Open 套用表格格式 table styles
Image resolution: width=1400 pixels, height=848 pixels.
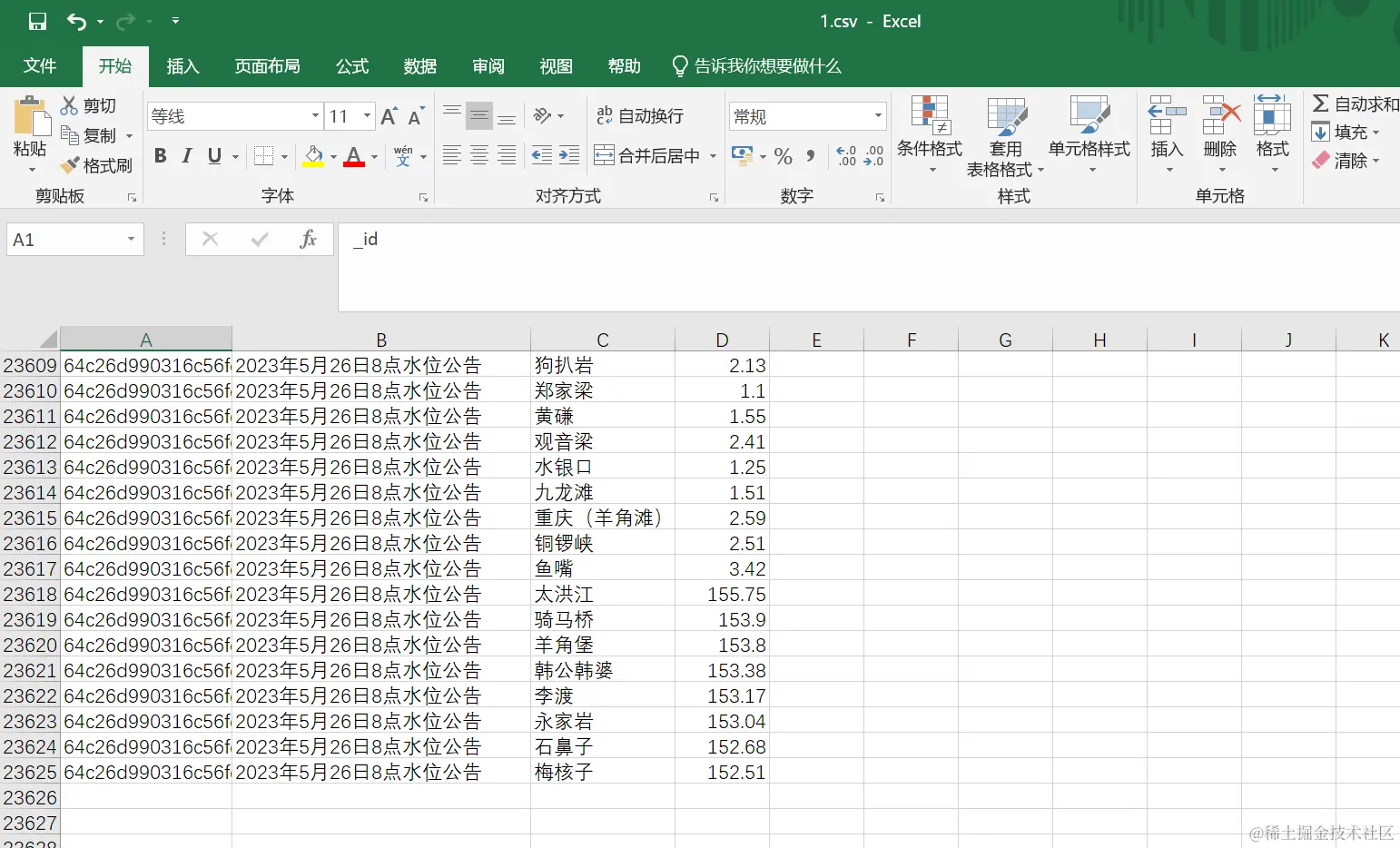[1005, 136]
